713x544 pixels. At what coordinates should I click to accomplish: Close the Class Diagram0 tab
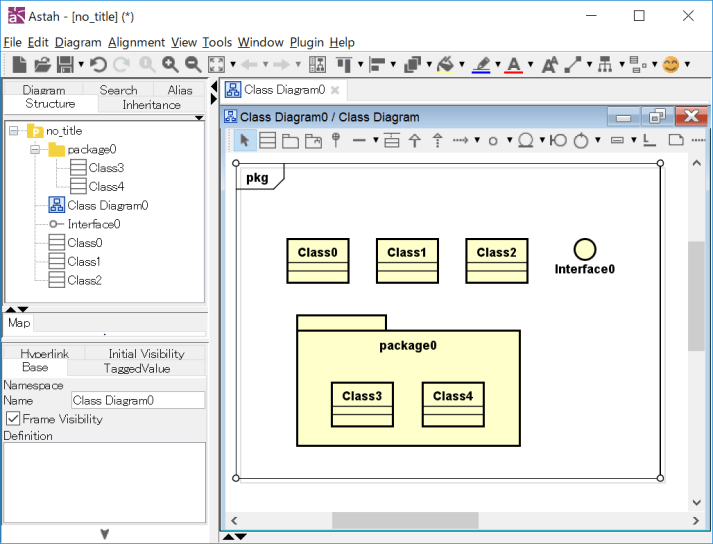click(335, 90)
